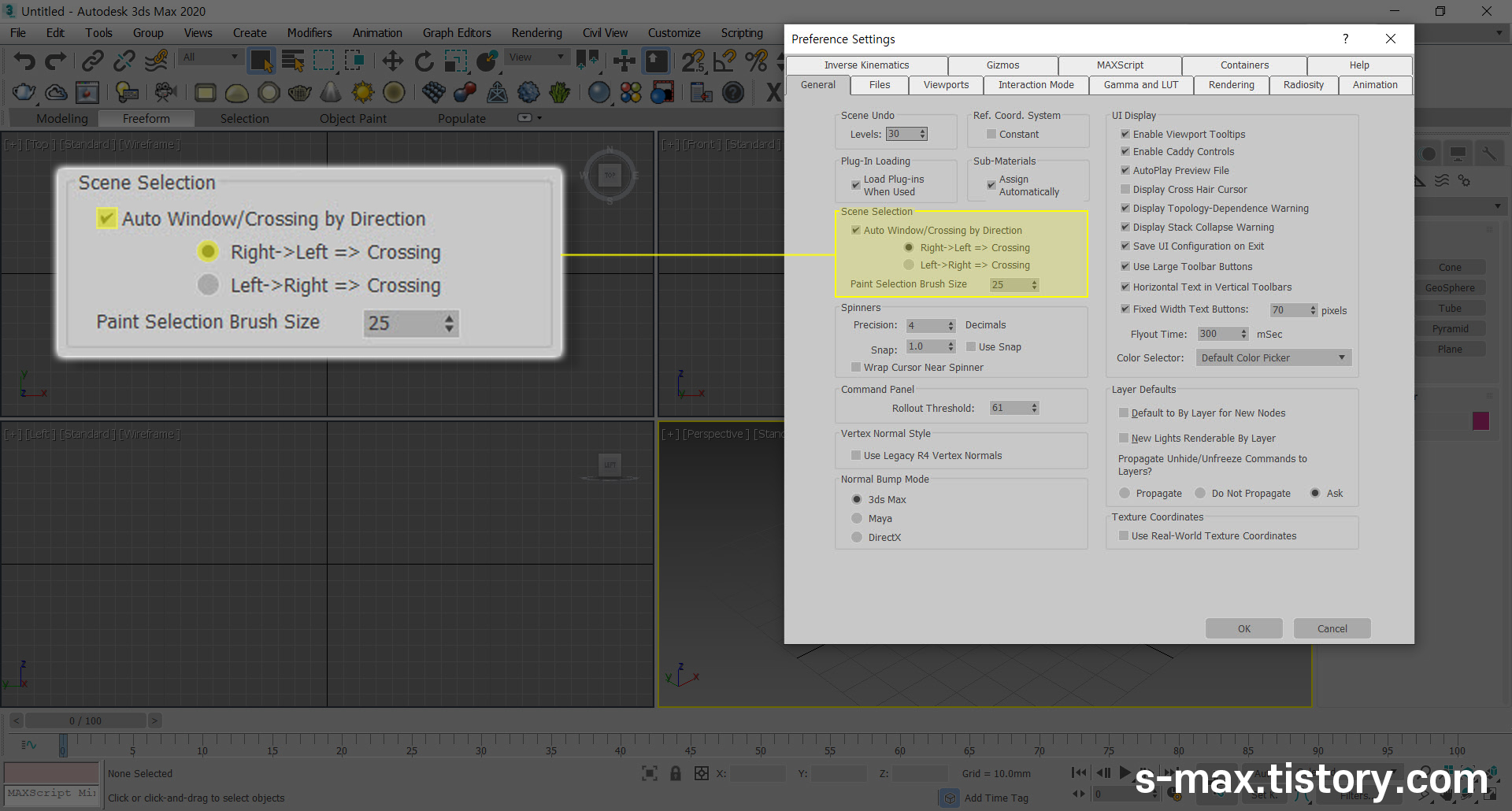Viewport: 1512px width, 811px height.
Task: Open the MAXScript preferences tab
Action: pos(1120,65)
